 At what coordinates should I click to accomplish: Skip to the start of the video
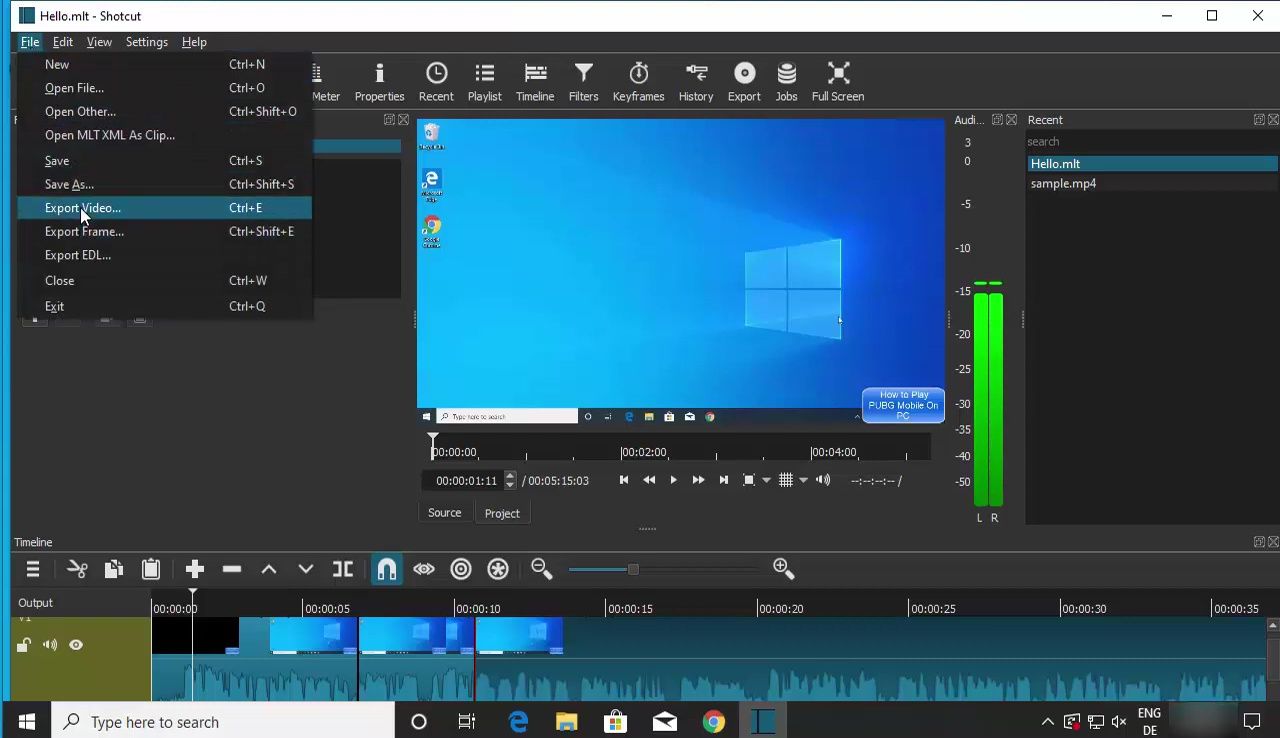624,480
